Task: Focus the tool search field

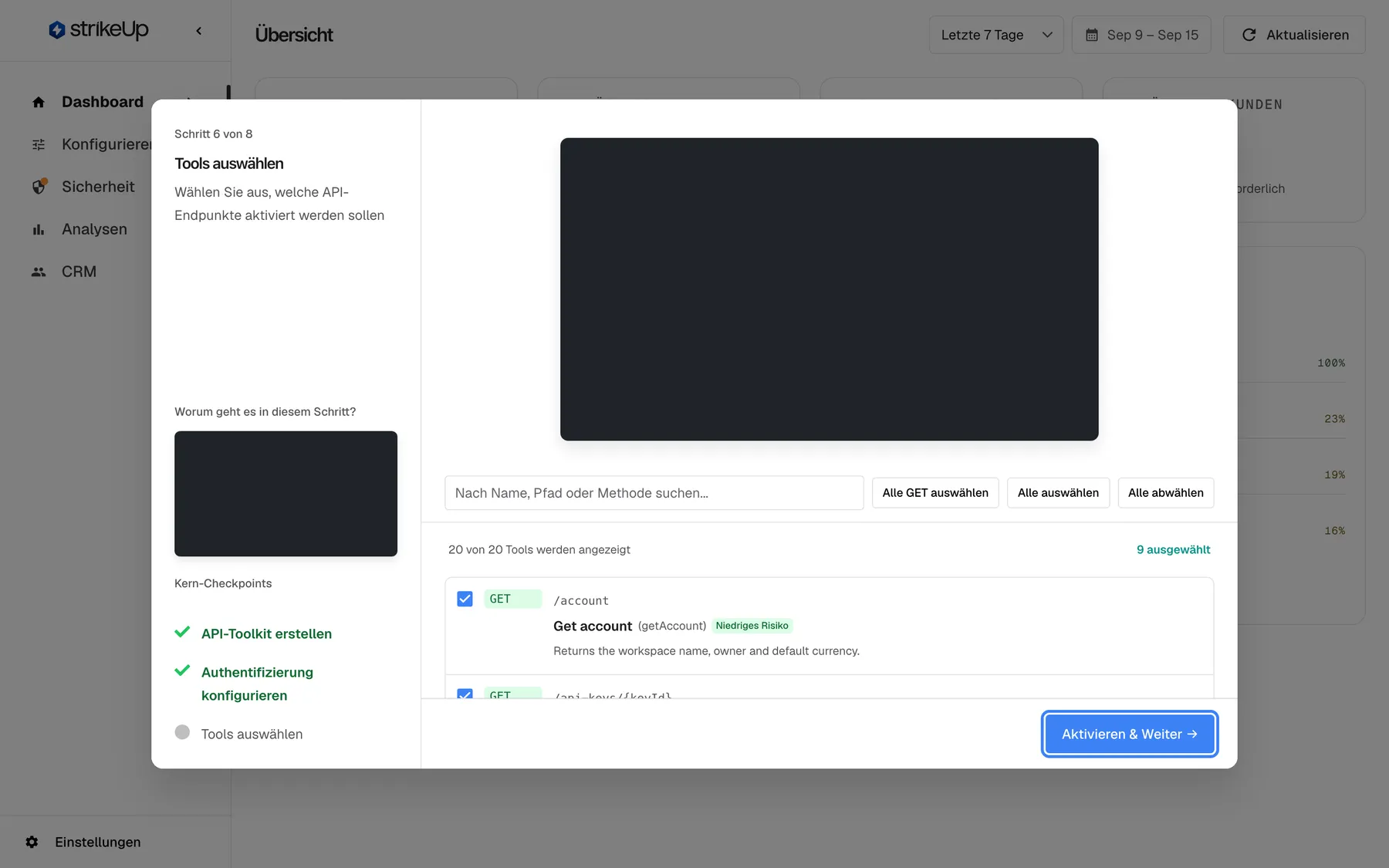Action: (x=654, y=493)
